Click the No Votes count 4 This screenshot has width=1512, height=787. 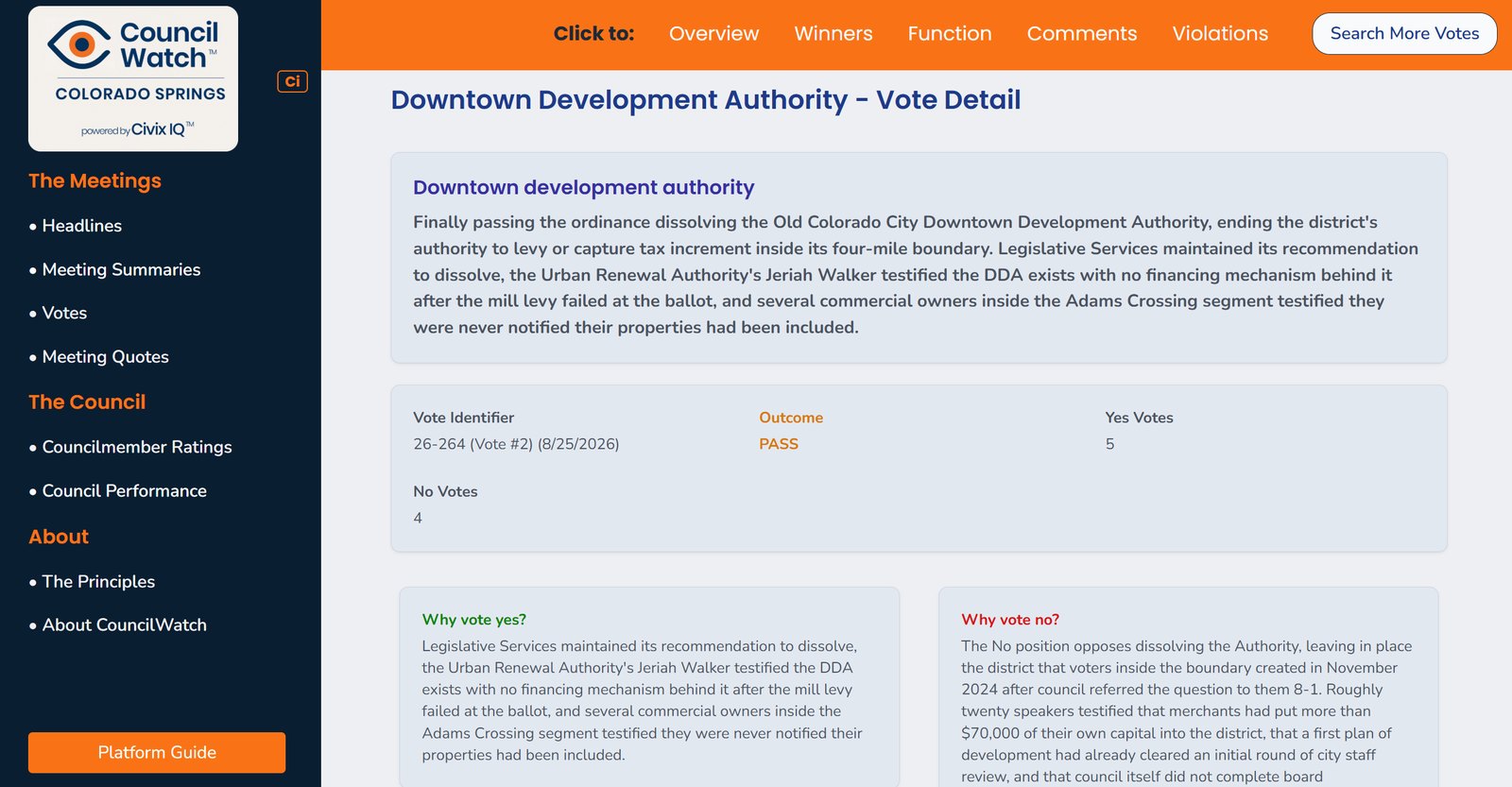tap(418, 518)
